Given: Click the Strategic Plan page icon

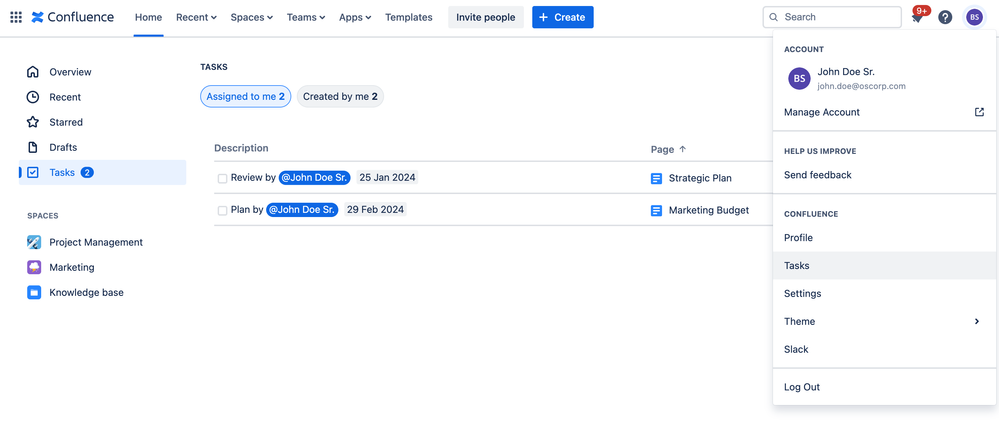Looking at the screenshot, I should 656,178.
